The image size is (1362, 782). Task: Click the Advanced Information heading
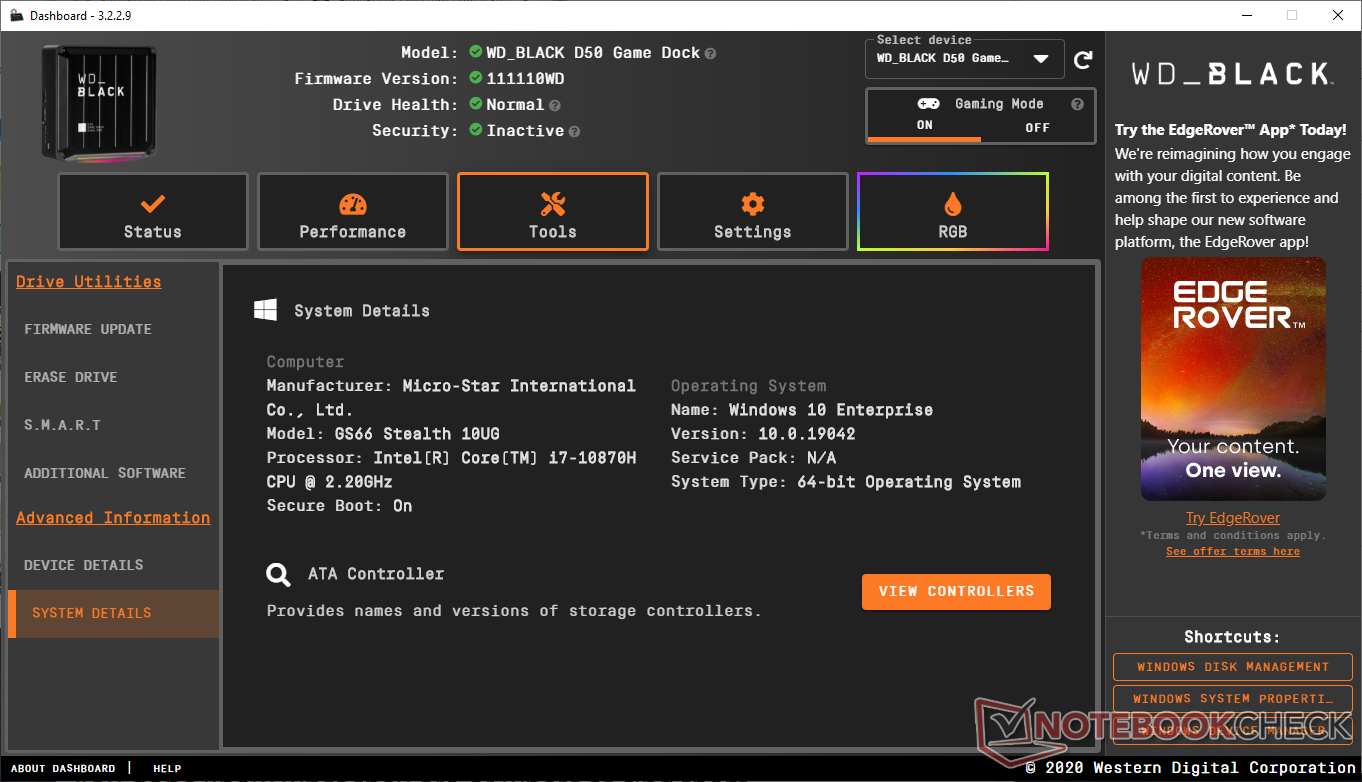113,518
